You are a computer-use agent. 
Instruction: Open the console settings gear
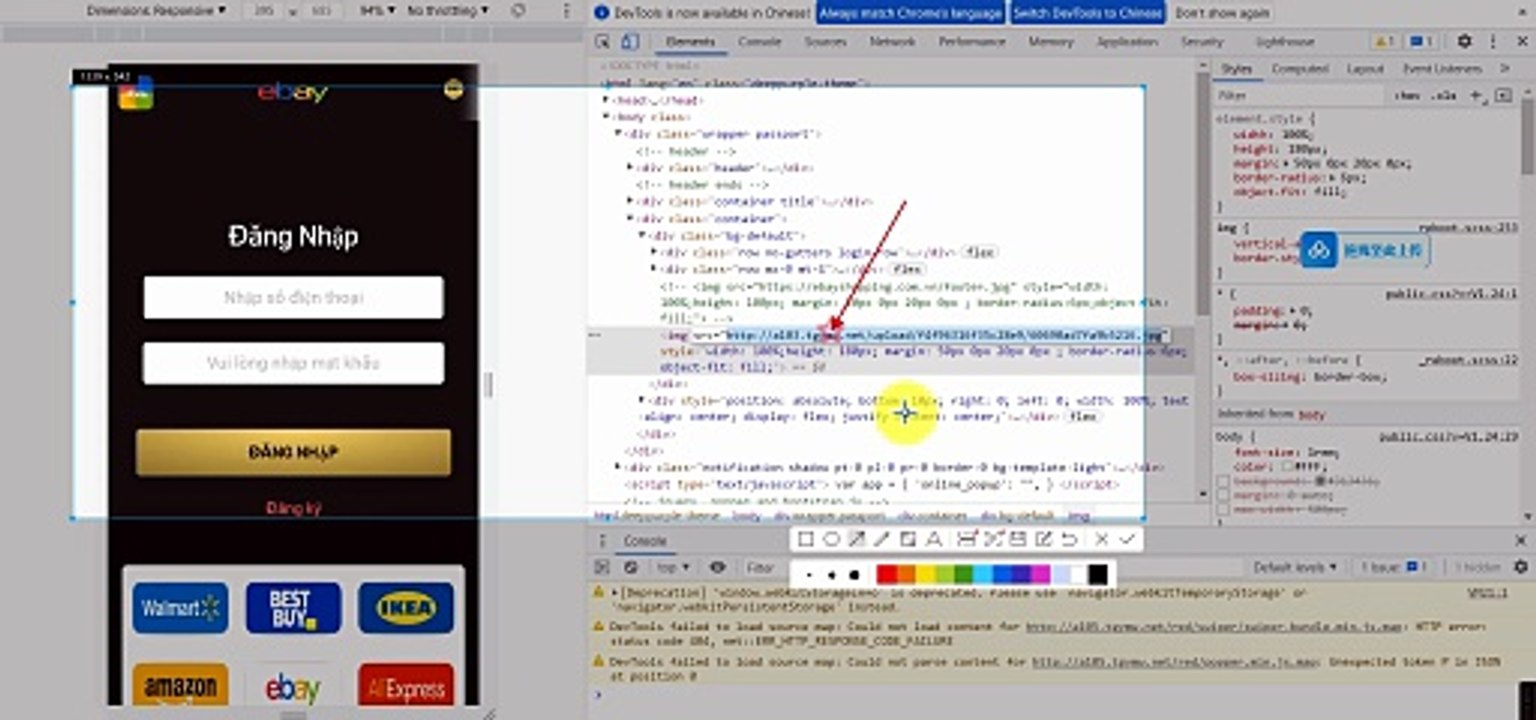point(1519,567)
